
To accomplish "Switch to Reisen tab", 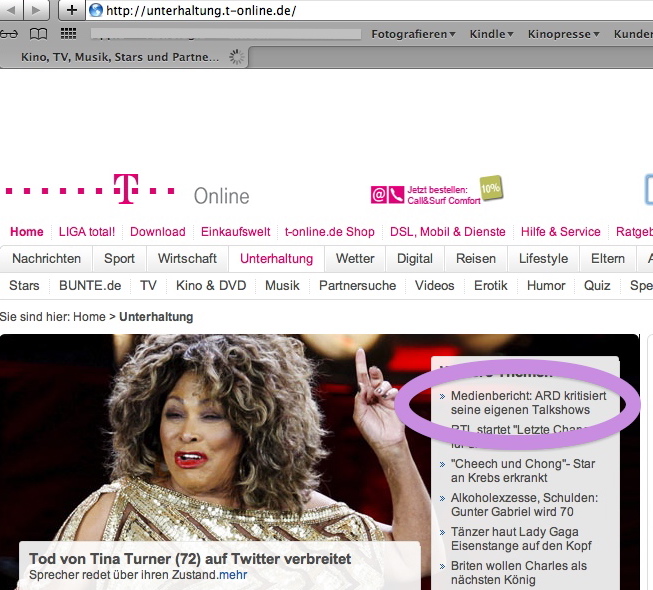I will pos(476,259).
